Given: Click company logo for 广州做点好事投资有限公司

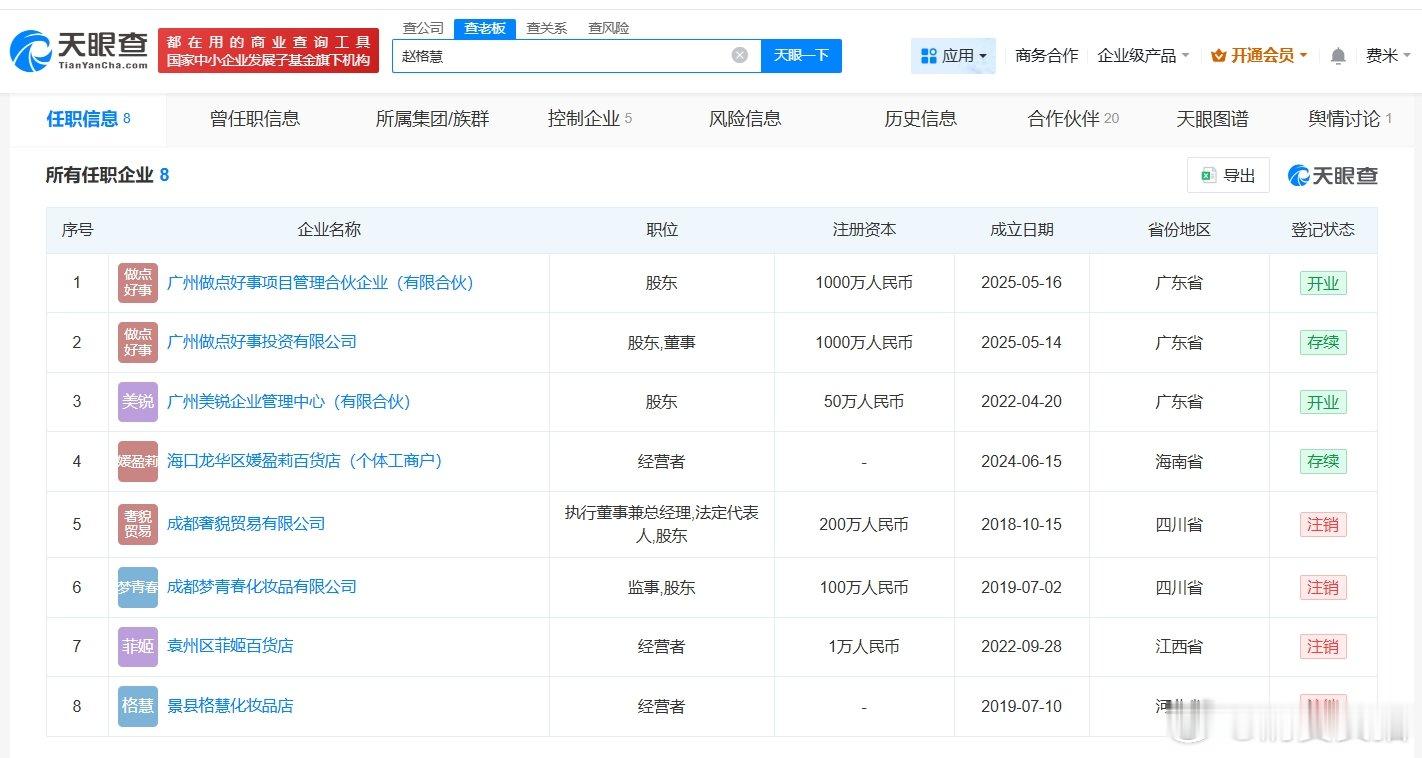Looking at the screenshot, I should [x=138, y=342].
